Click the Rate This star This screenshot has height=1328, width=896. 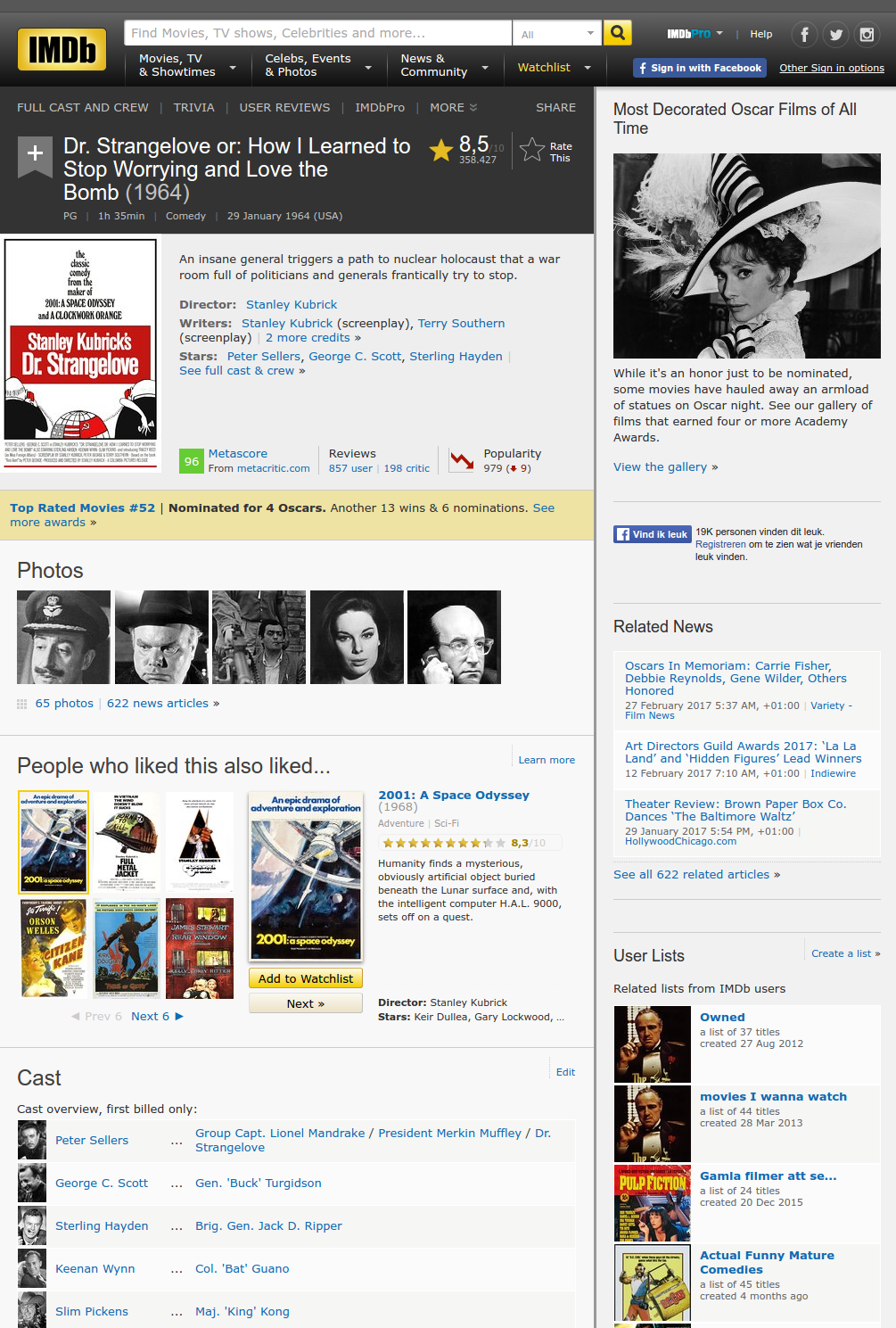click(x=532, y=150)
